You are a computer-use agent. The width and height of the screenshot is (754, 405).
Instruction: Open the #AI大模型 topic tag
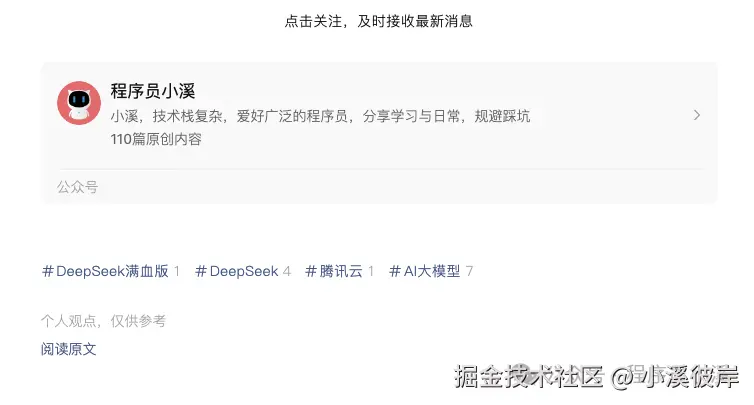pos(425,271)
